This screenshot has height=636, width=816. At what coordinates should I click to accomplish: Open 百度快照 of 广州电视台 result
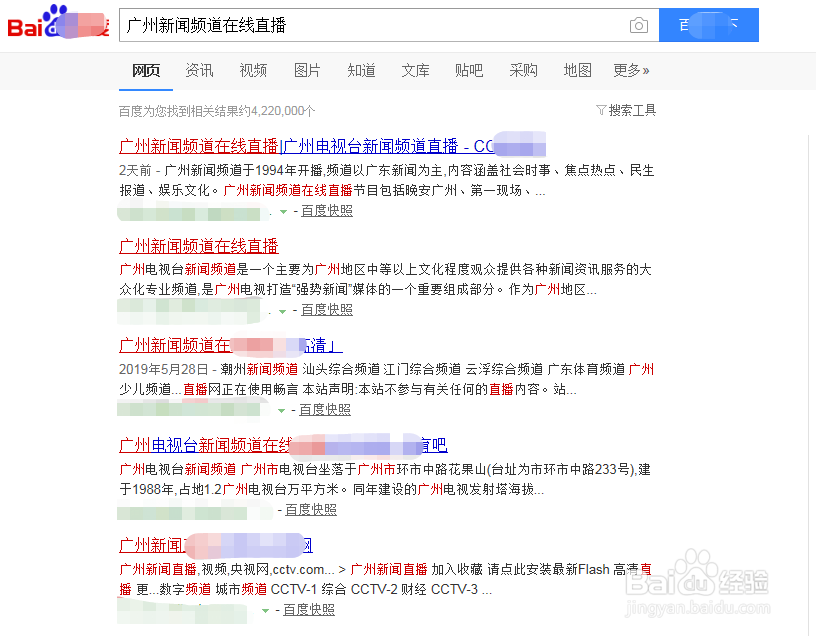point(311,510)
